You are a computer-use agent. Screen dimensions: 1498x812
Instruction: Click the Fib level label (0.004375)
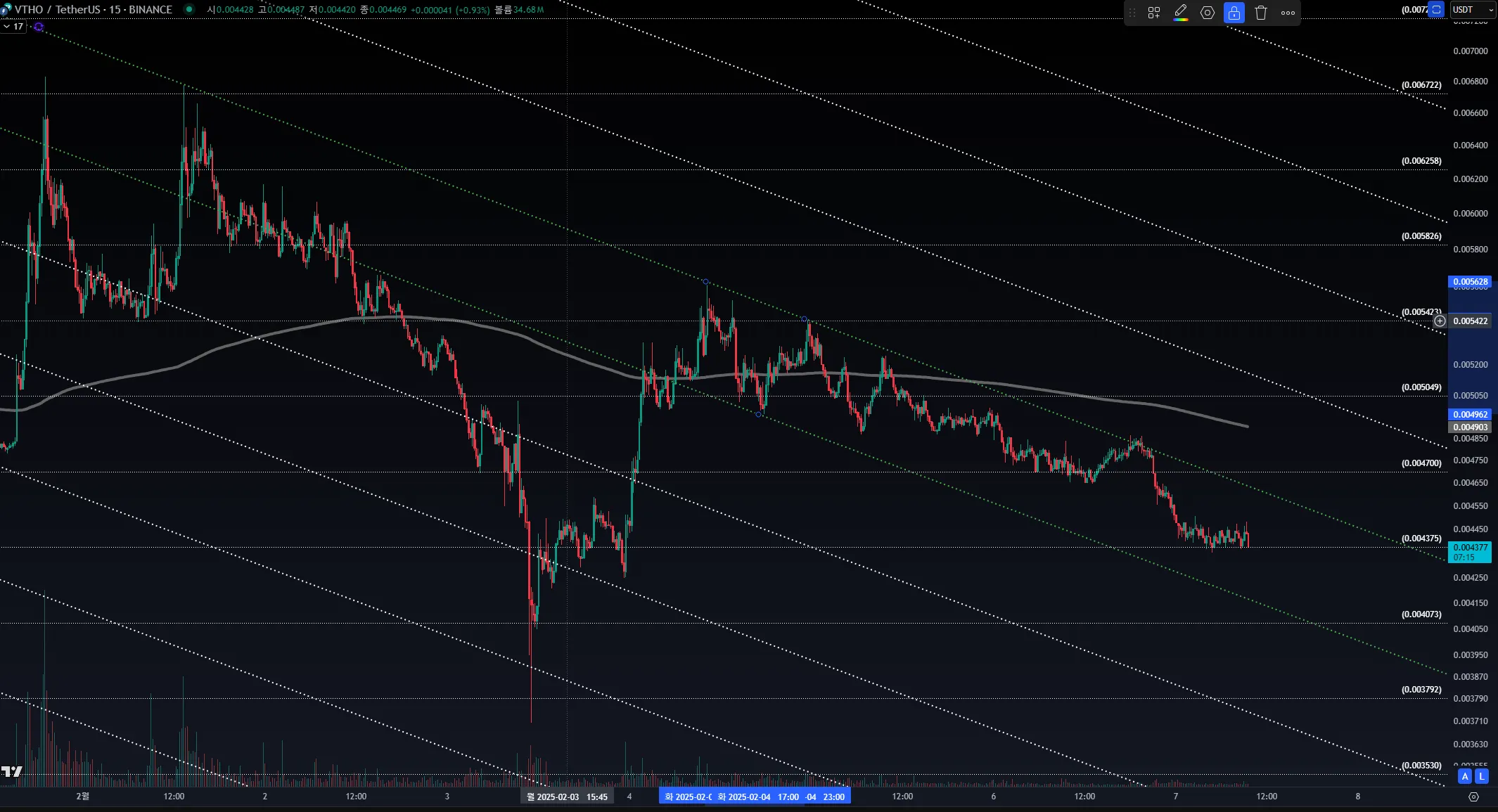(1421, 539)
